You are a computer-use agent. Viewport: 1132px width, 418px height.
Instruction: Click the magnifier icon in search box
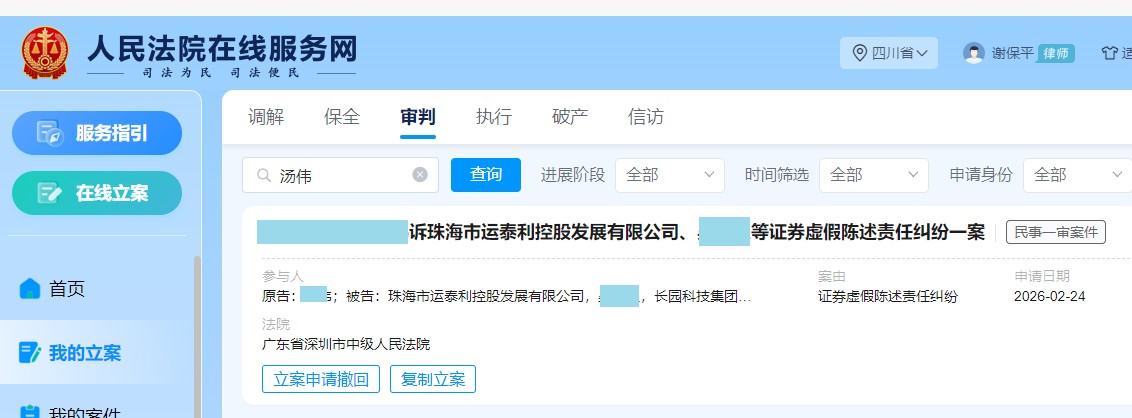[x=264, y=175]
